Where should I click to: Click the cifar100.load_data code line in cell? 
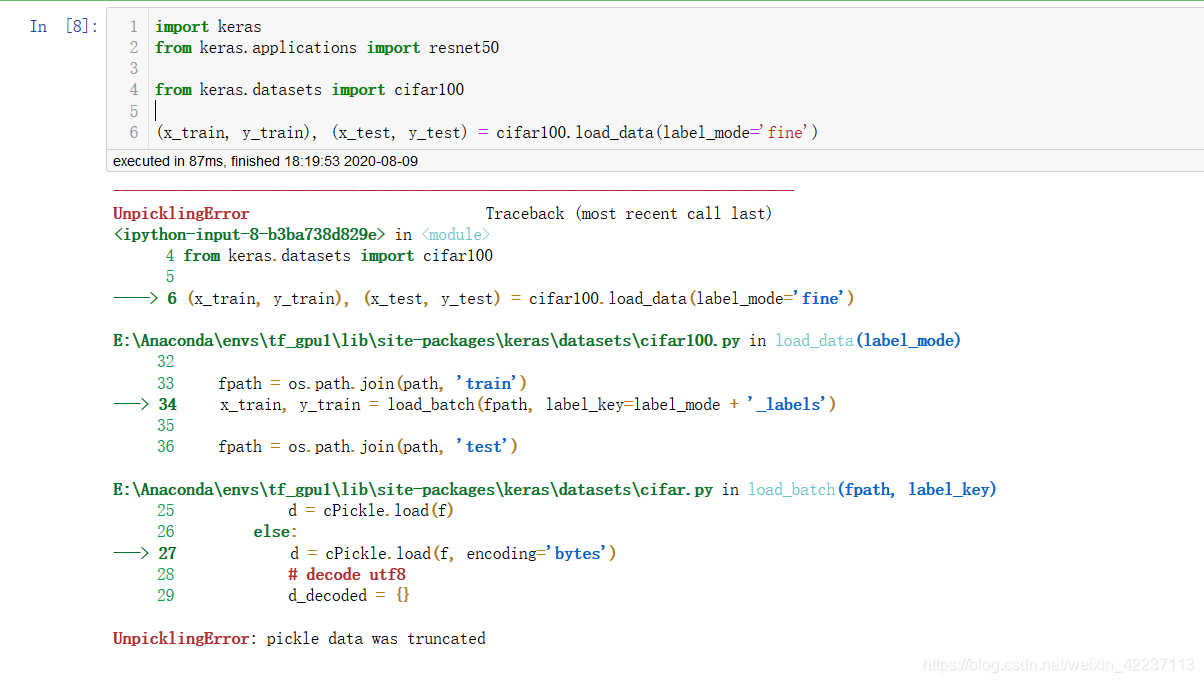tap(486, 132)
